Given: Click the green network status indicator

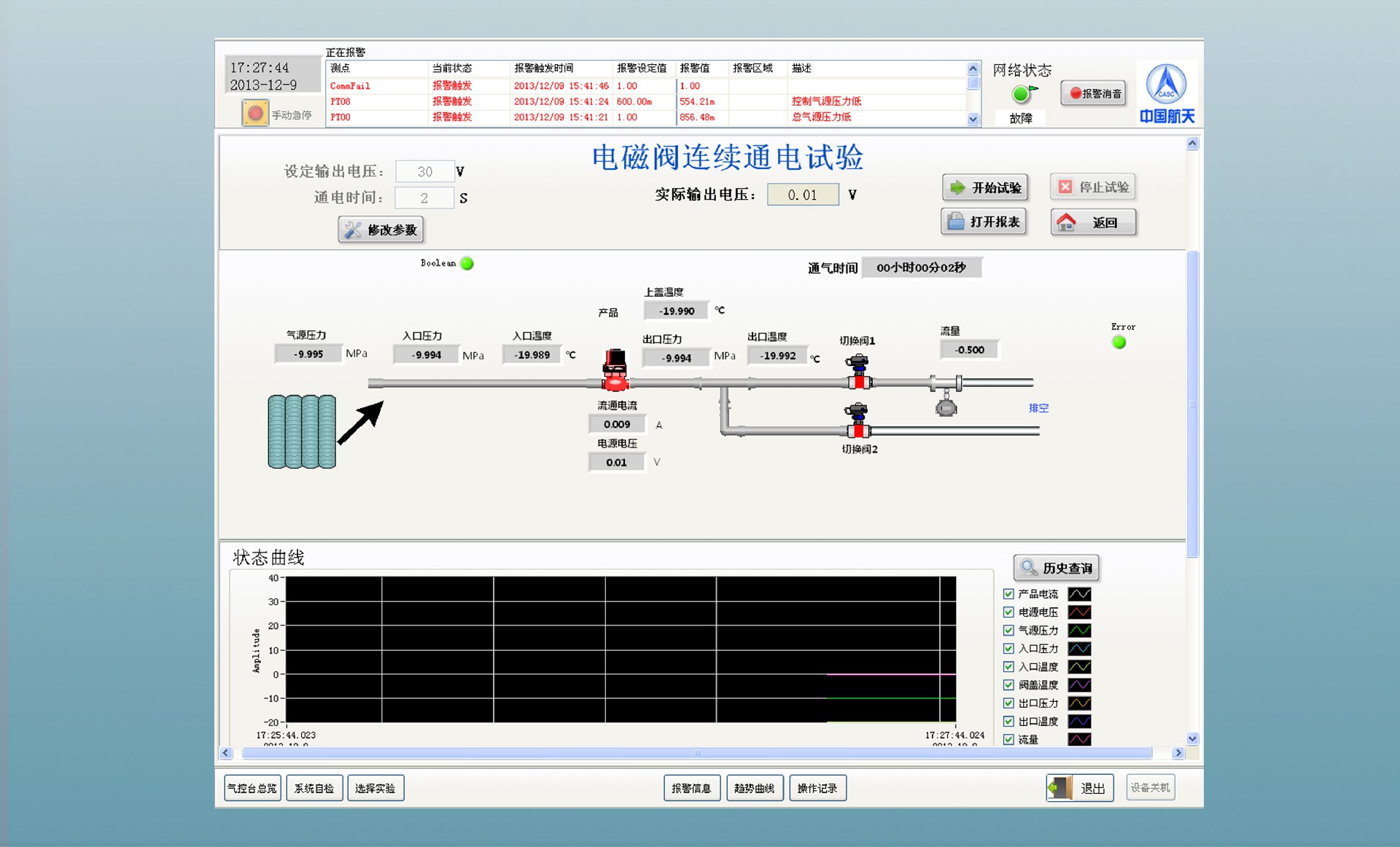Looking at the screenshot, I should pyautogui.click(x=1022, y=94).
